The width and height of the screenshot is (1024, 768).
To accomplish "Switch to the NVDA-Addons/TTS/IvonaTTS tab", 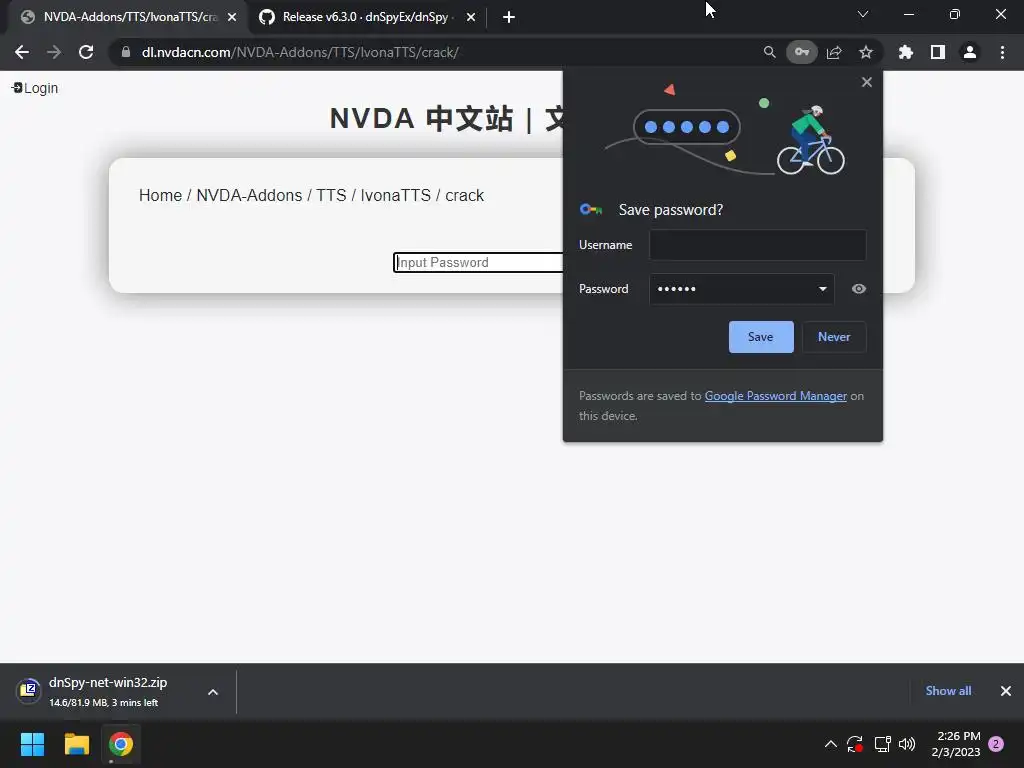I will click(x=129, y=17).
